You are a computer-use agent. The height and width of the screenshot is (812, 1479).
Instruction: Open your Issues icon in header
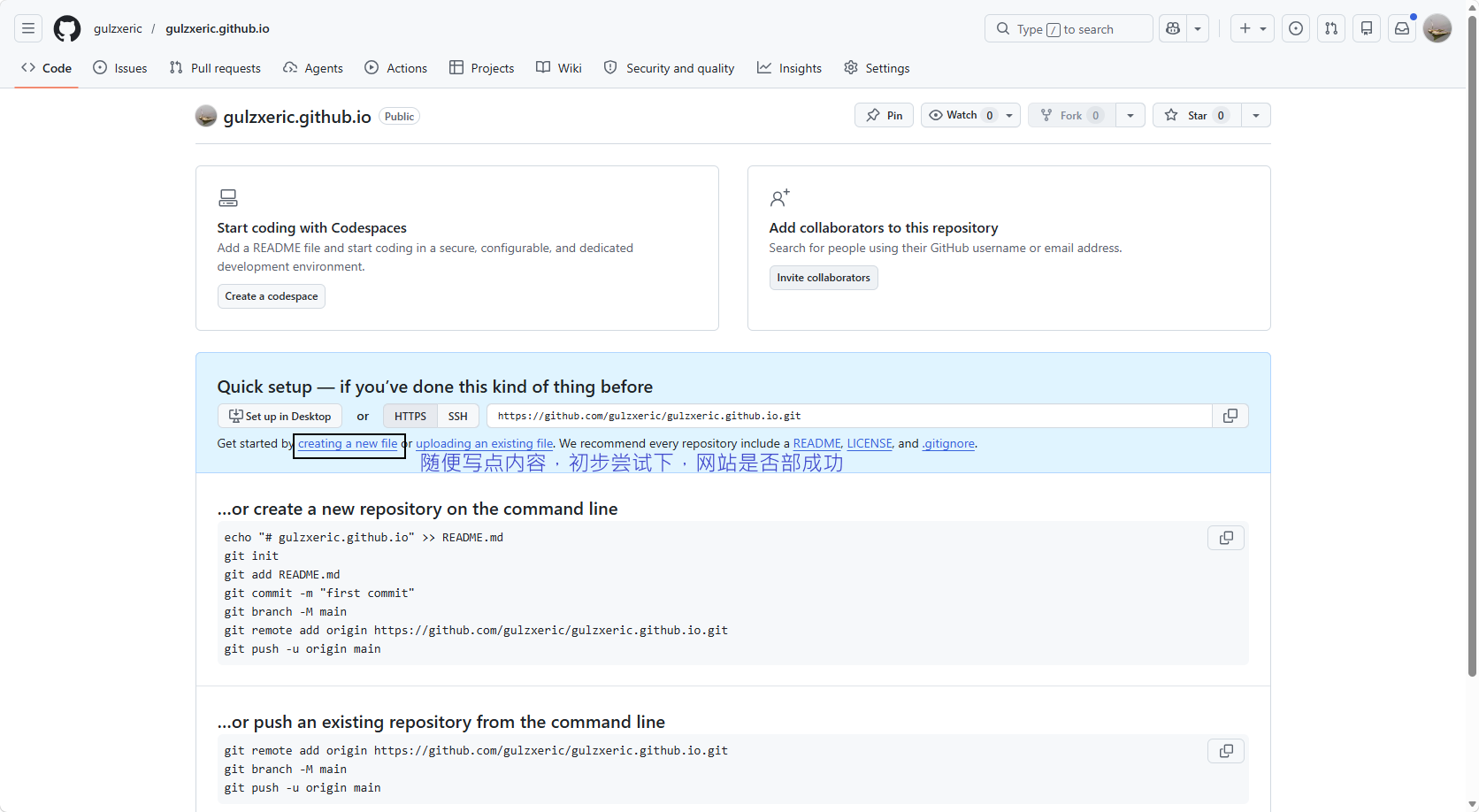[1296, 28]
